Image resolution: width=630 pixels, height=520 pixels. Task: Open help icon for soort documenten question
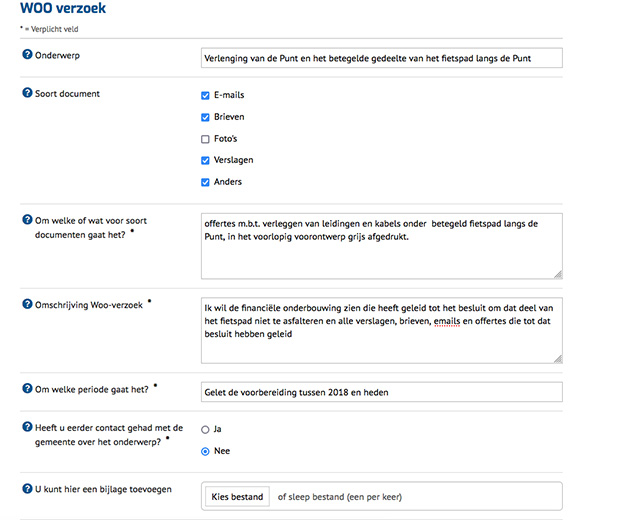(27, 219)
